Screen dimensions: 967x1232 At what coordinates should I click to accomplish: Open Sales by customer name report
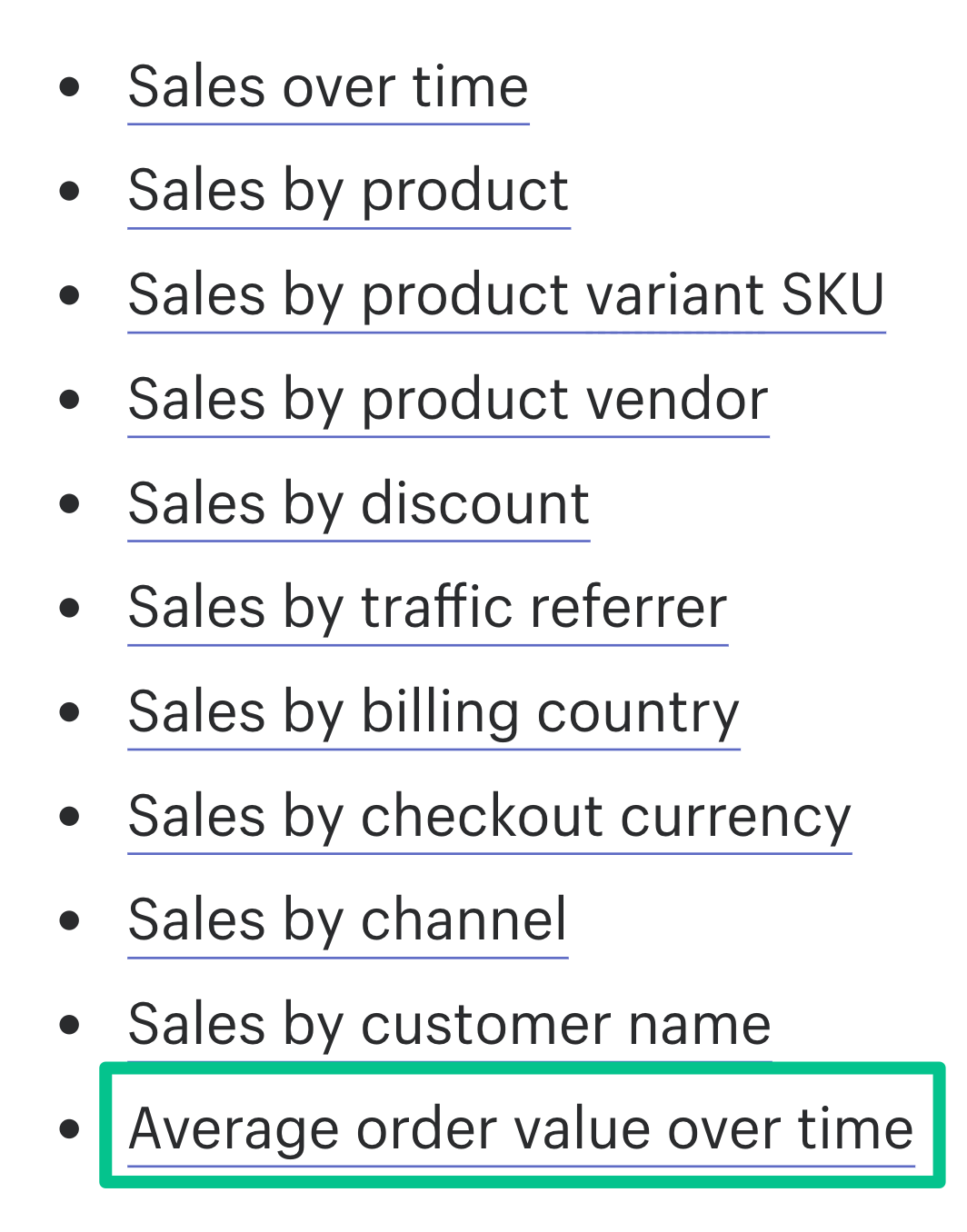450,1027
